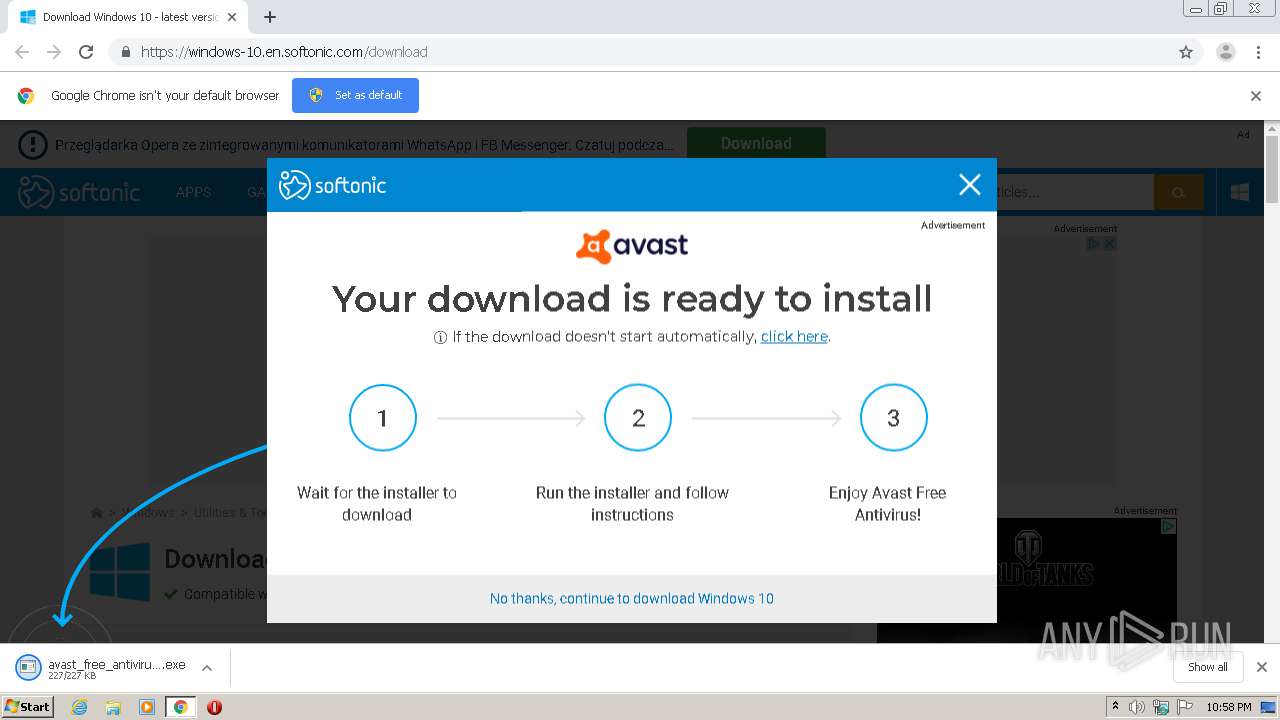This screenshot has height=720, width=1280.
Task: Expand the download item options chevron
Action: [x=207, y=668]
